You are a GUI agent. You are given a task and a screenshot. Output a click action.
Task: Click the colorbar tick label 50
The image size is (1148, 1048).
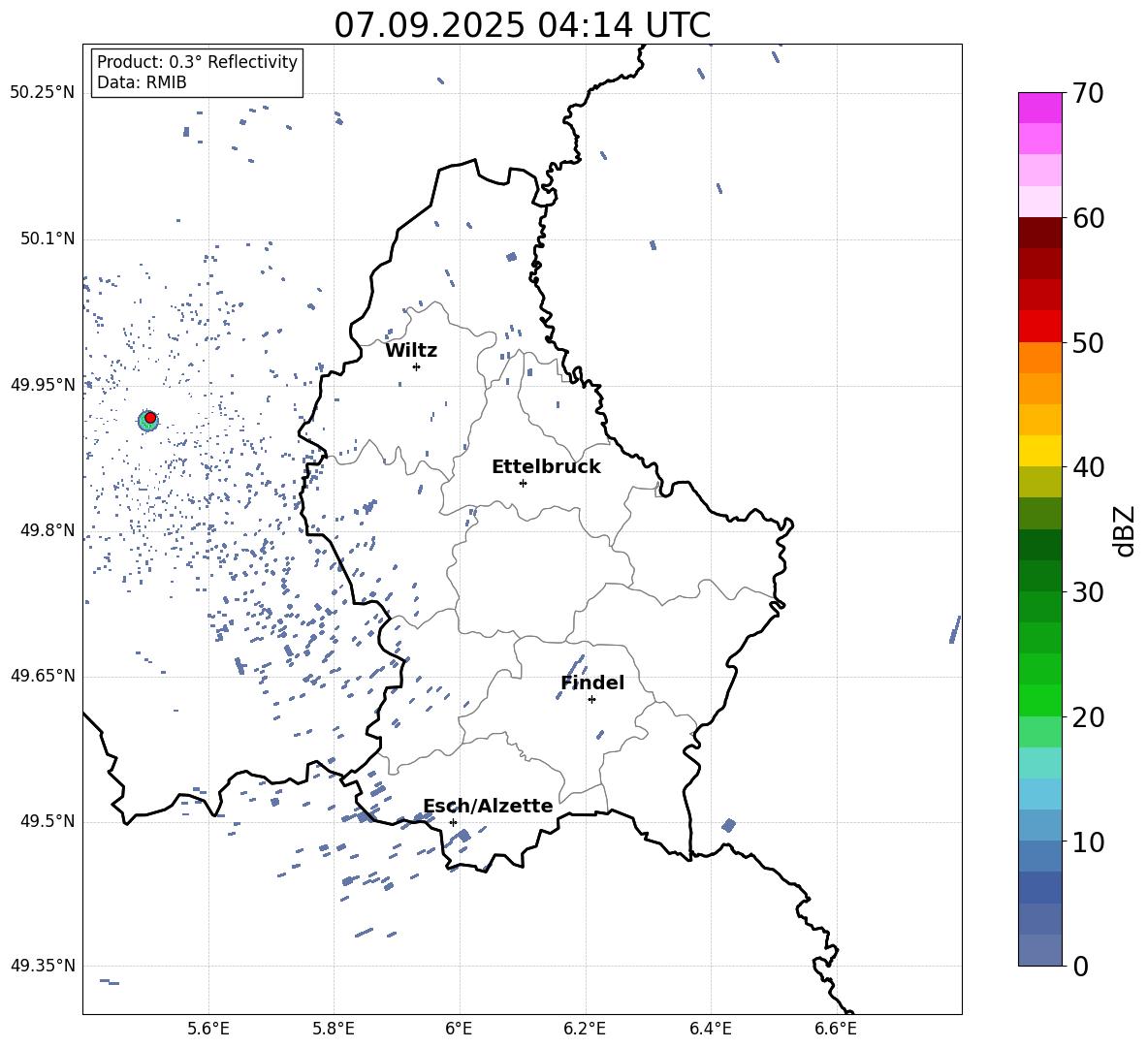[1088, 342]
